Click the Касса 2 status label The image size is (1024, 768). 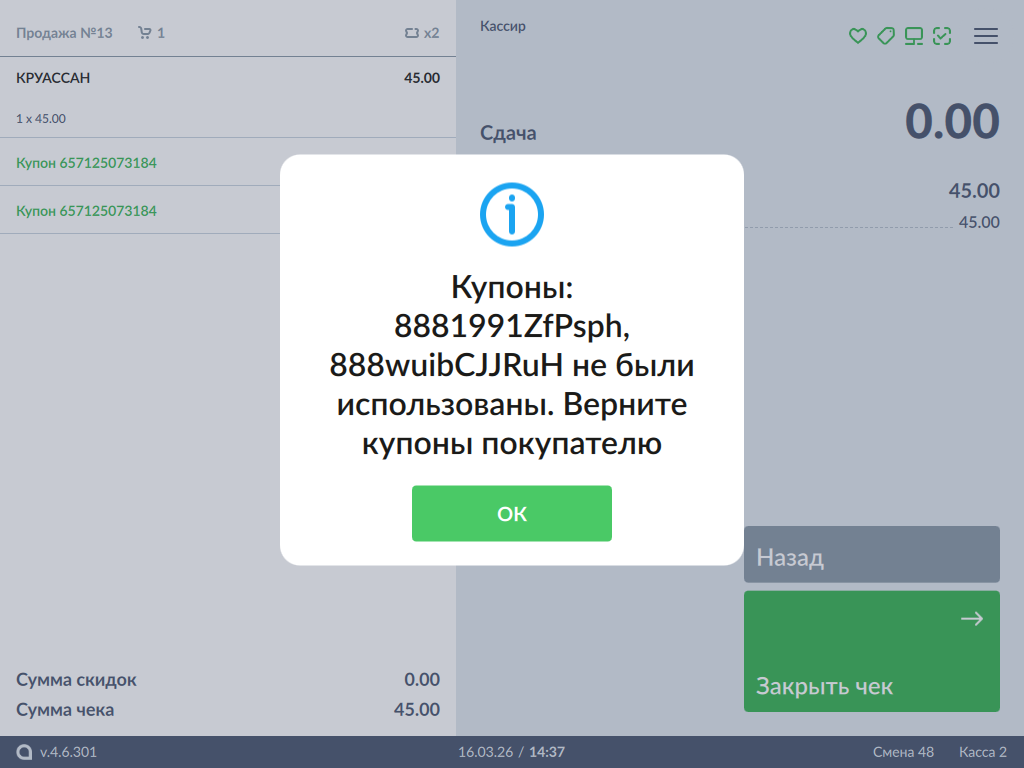[x=982, y=752]
